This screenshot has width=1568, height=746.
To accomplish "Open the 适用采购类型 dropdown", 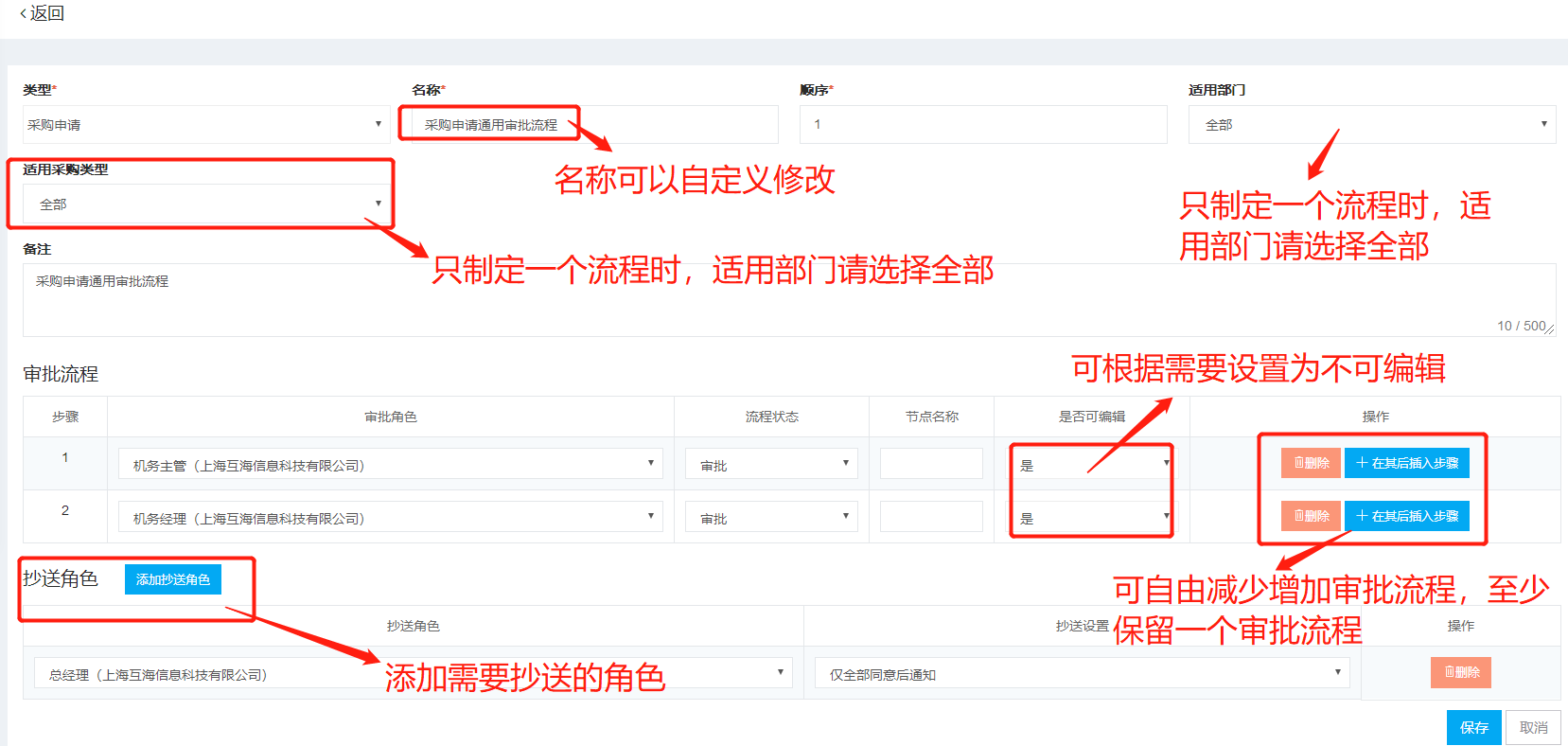I will coord(206,204).
